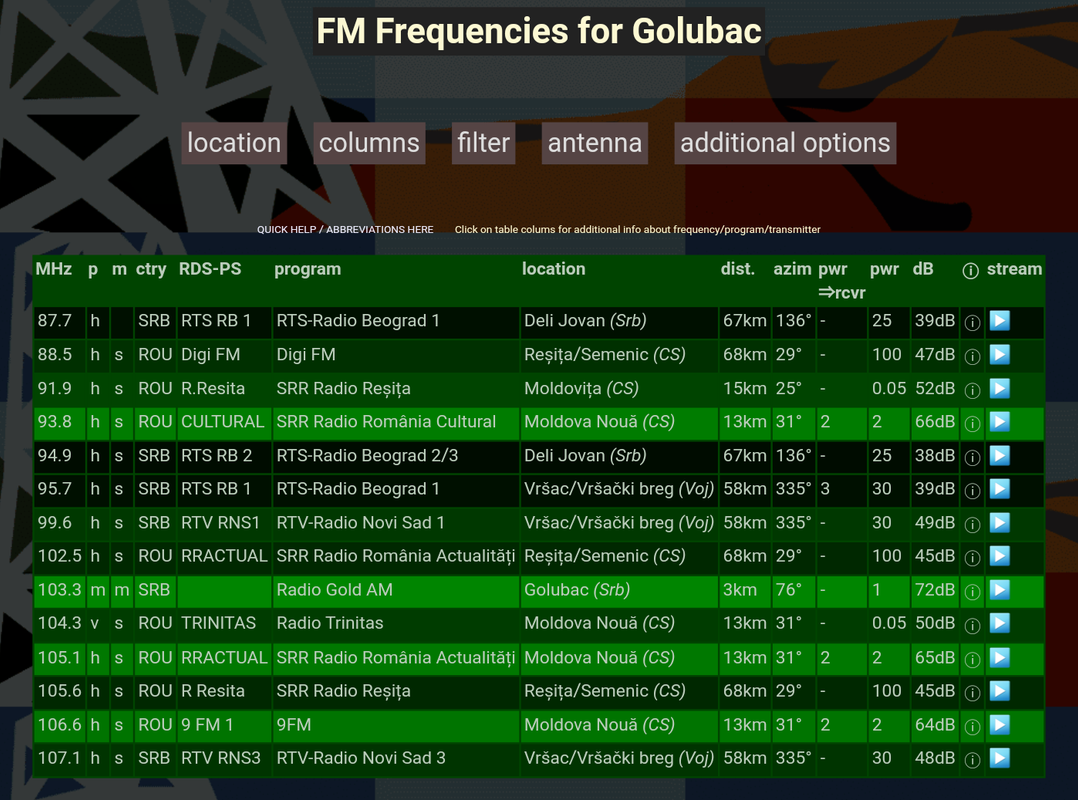The height and width of the screenshot is (800, 1078).
Task: Click program cell Digi FM
Action: coord(395,355)
